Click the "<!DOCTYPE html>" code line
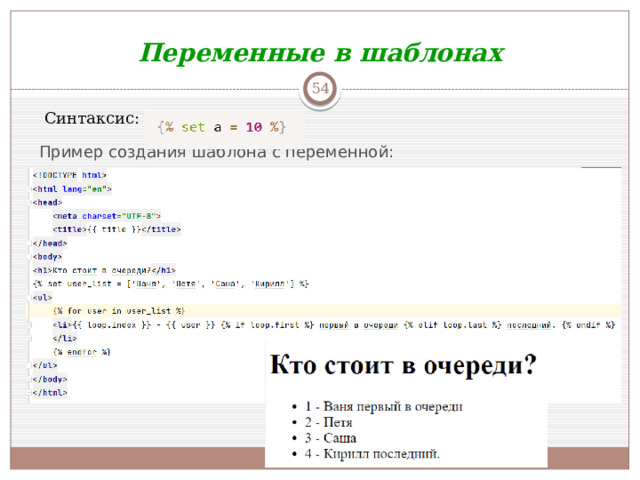Screen dimensions: 640x480 tap(69, 175)
